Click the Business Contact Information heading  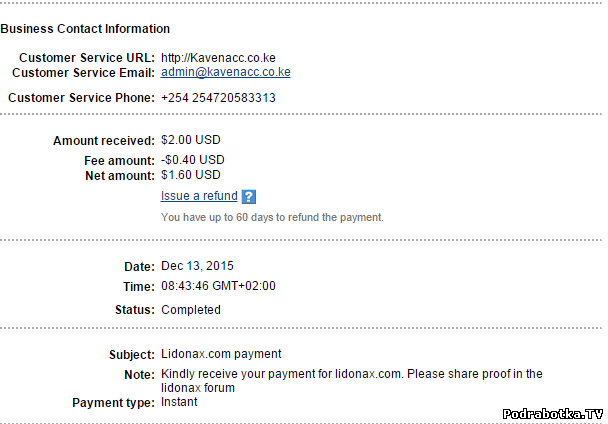tap(85, 29)
